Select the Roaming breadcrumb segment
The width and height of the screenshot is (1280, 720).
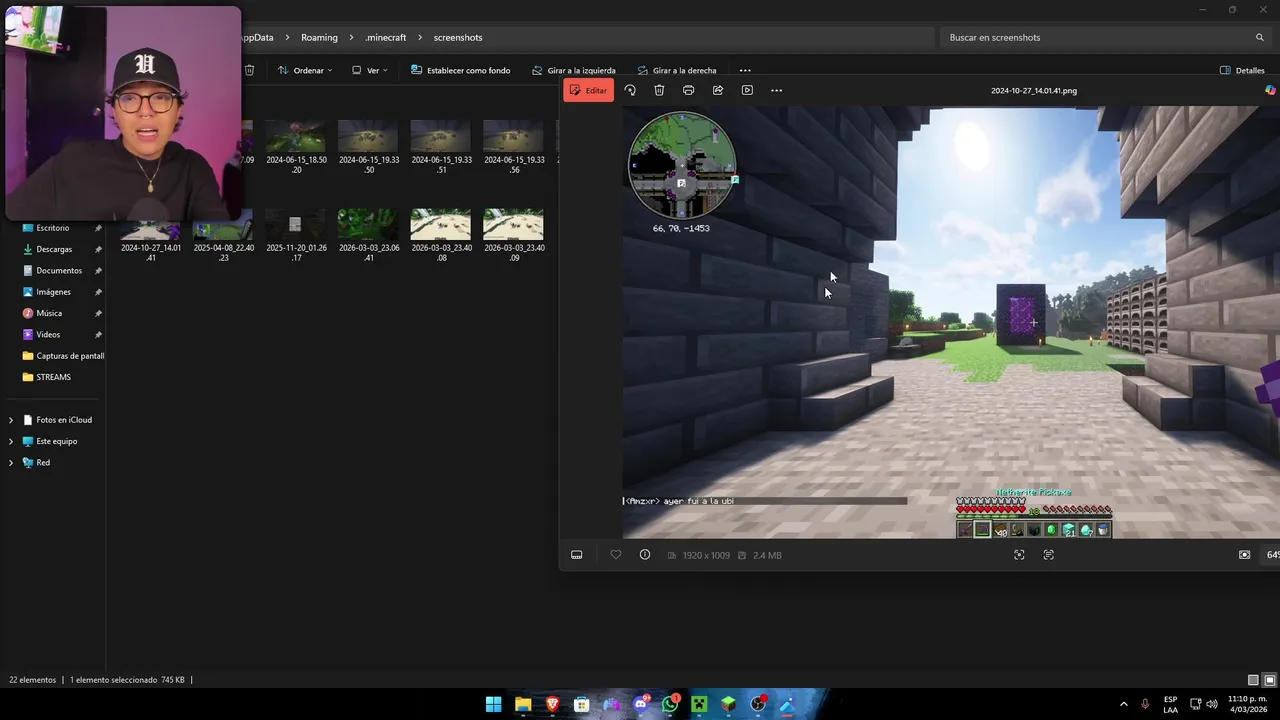319,37
